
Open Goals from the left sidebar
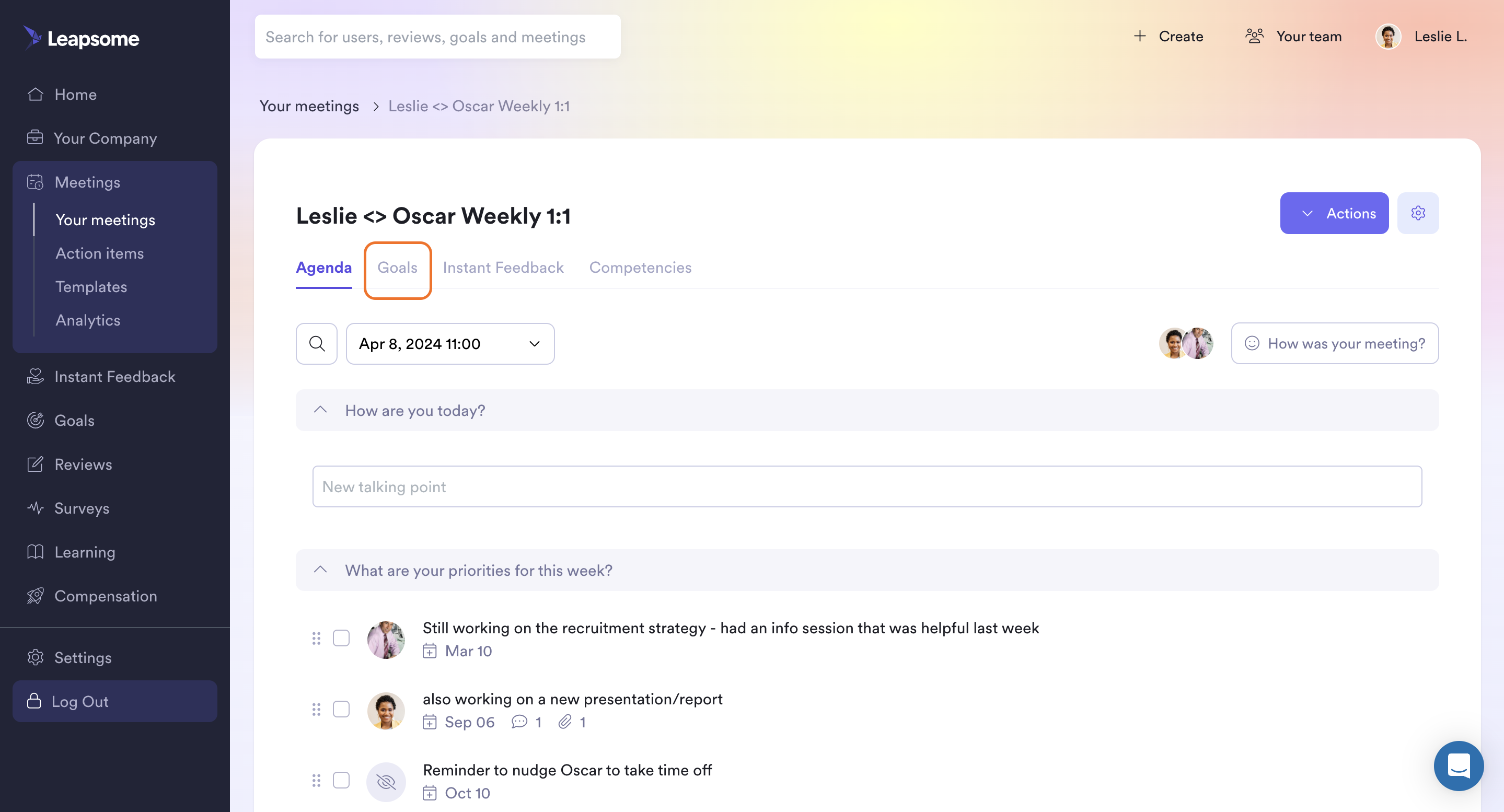point(60,420)
